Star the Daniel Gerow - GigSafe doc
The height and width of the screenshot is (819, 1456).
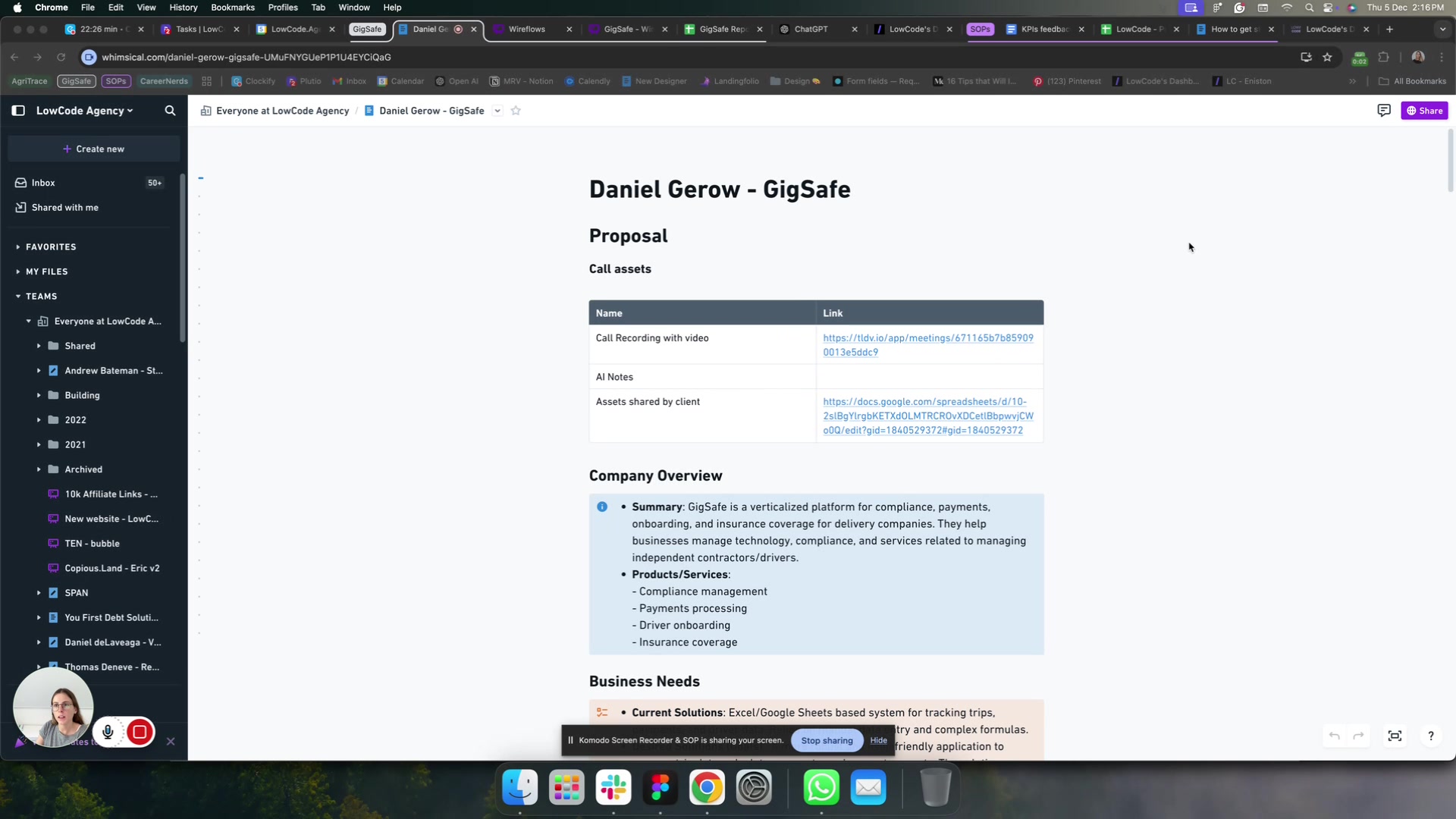click(516, 111)
